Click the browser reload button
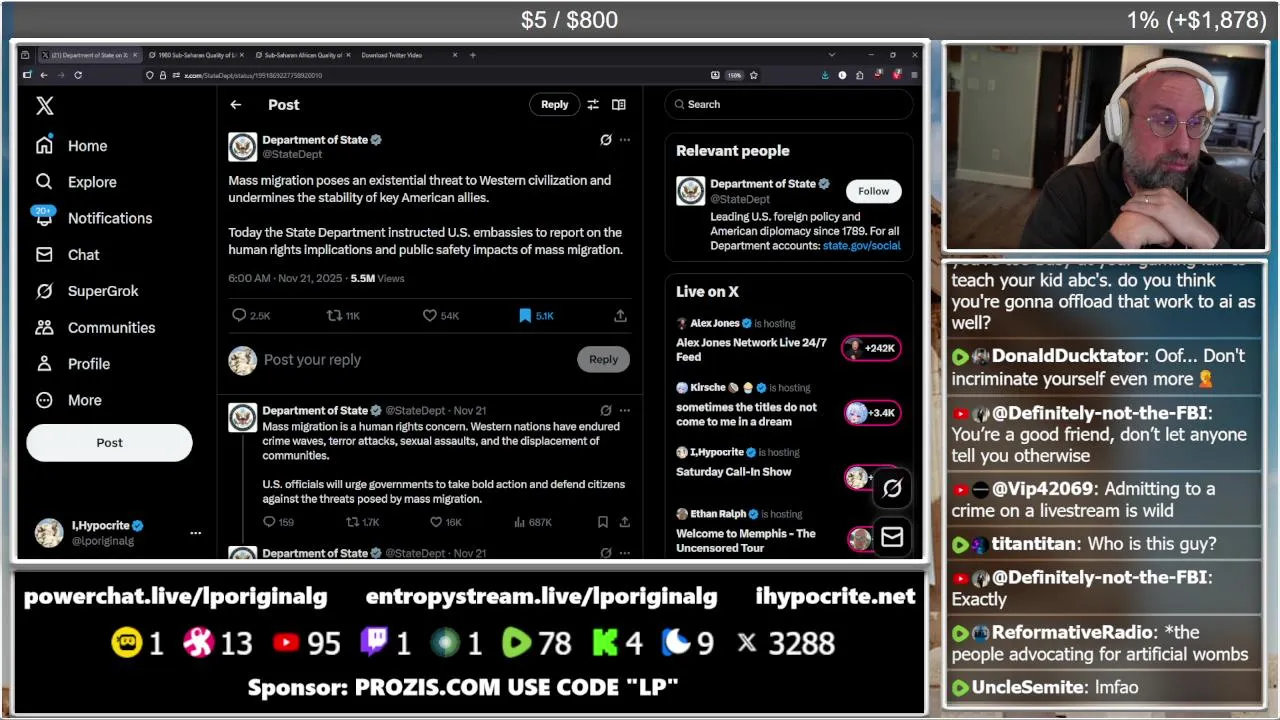Viewport: 1280px width, 720px height. (78, 75)
